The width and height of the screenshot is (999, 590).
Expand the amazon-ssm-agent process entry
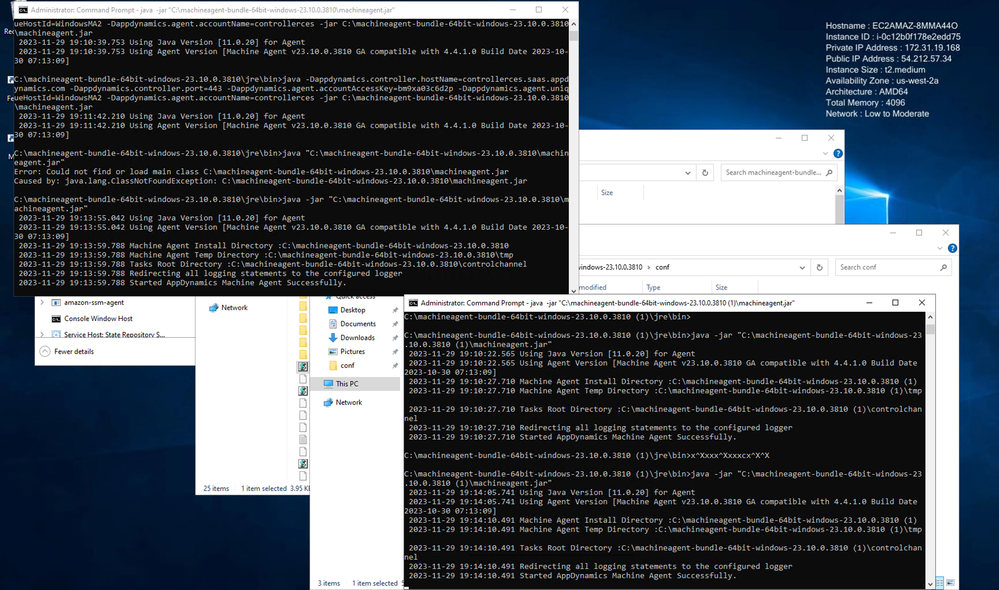42,302
